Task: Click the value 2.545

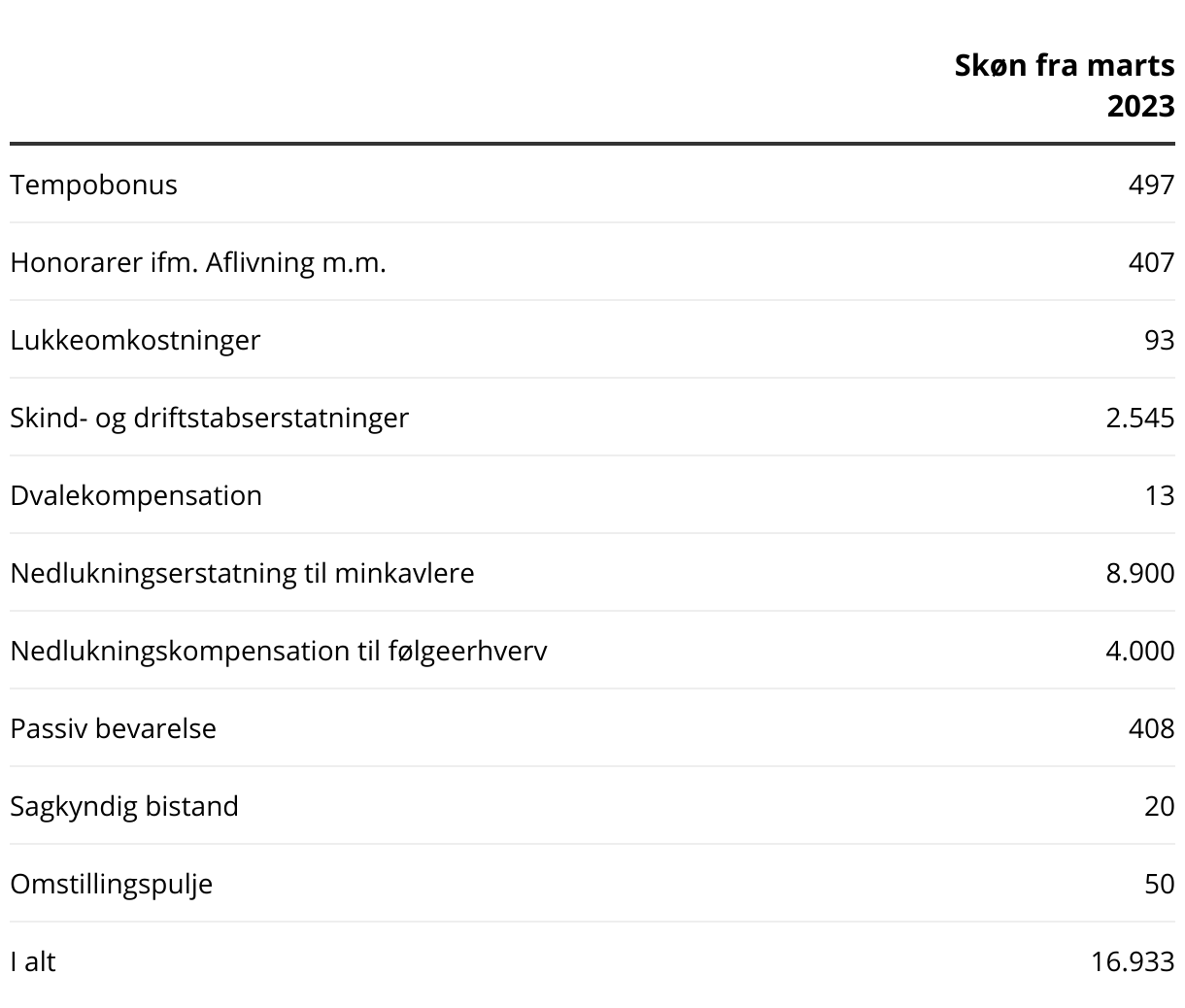Action: (1139, 418)
